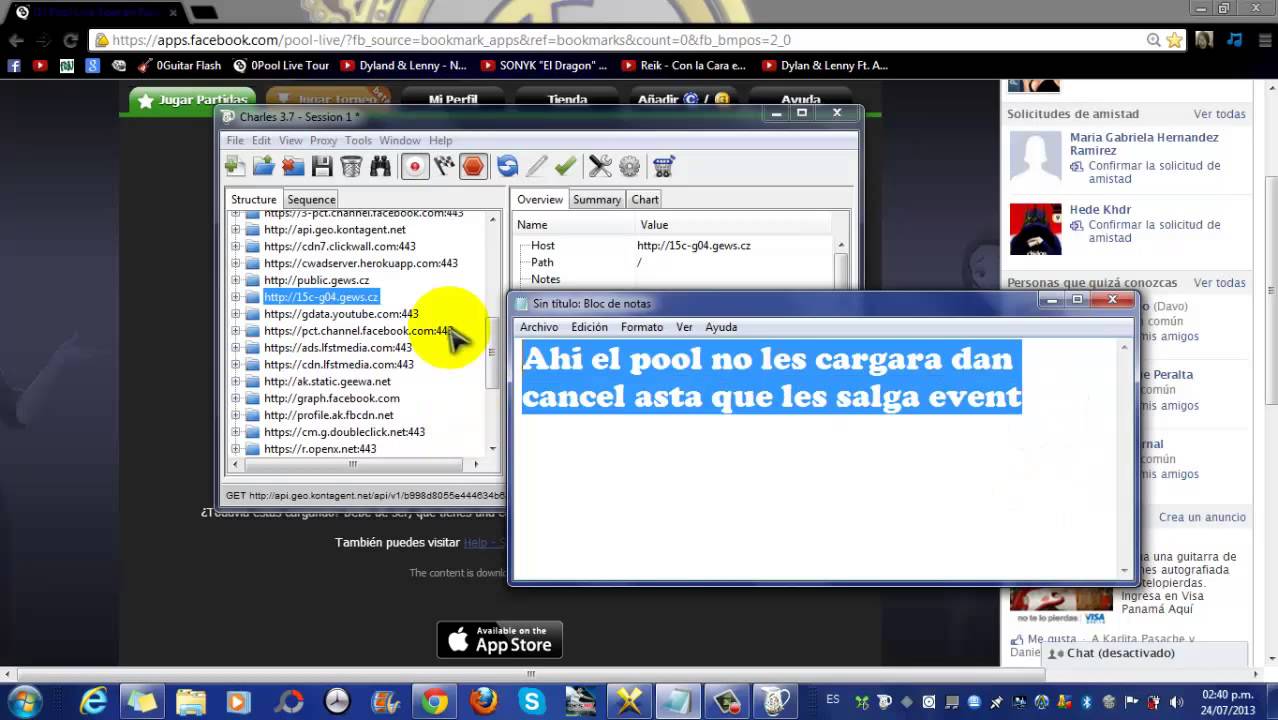Click the green checkmark Validate icon
Viewport: 1278px width, 720px height.
566,166
